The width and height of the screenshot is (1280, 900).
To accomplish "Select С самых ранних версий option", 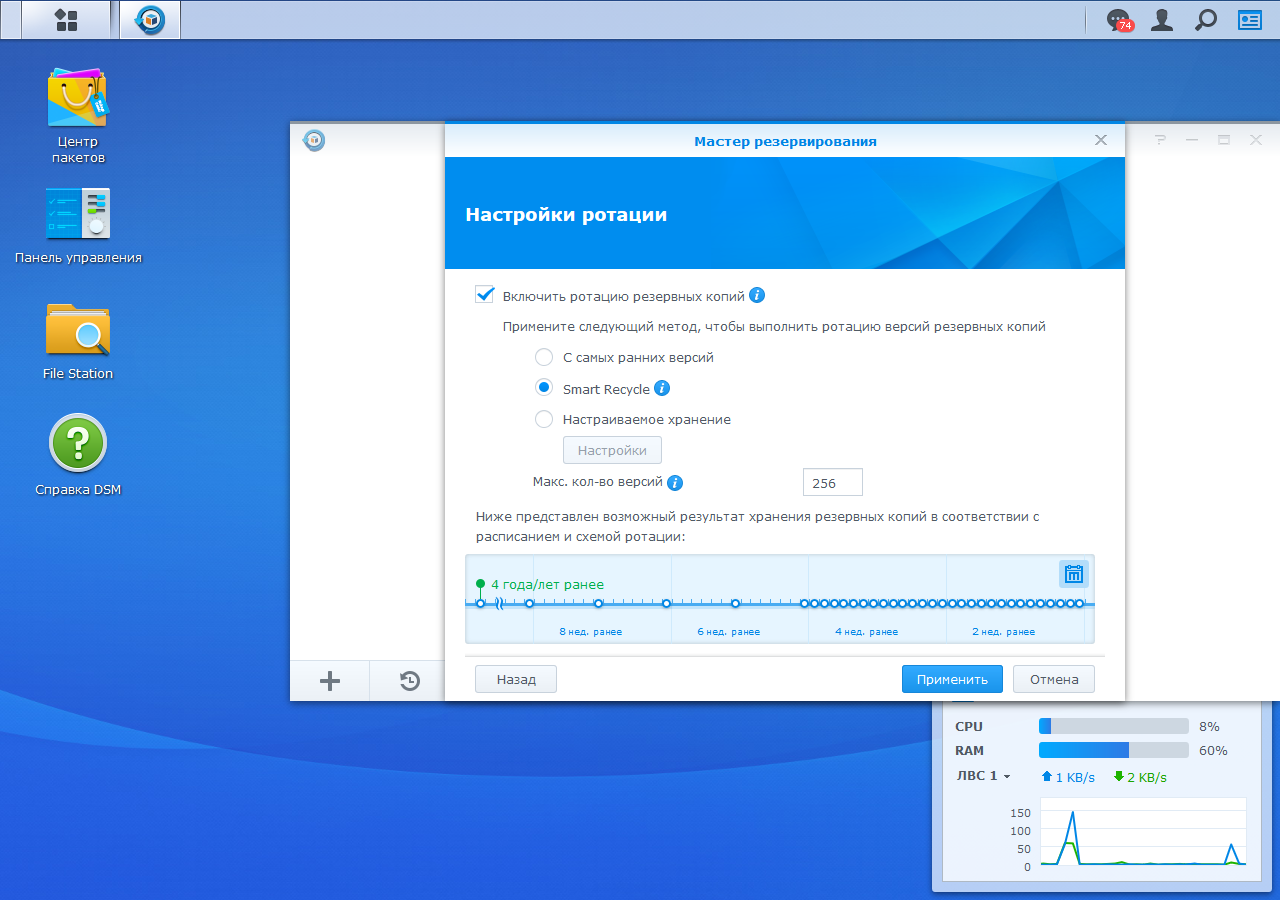I will pyautogui.click(x=544, y=357).
